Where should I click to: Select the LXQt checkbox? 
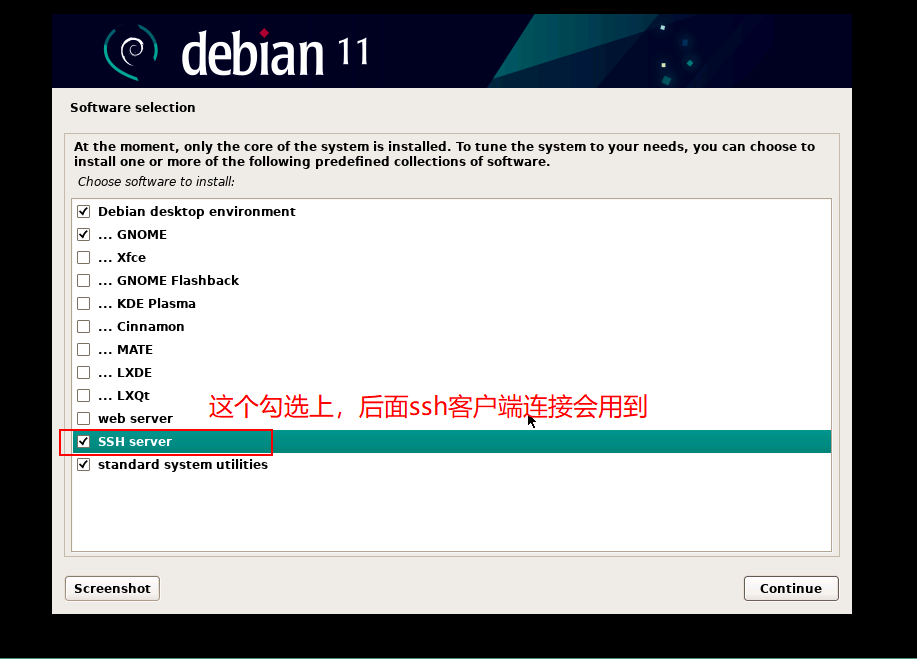click(84, 395)
